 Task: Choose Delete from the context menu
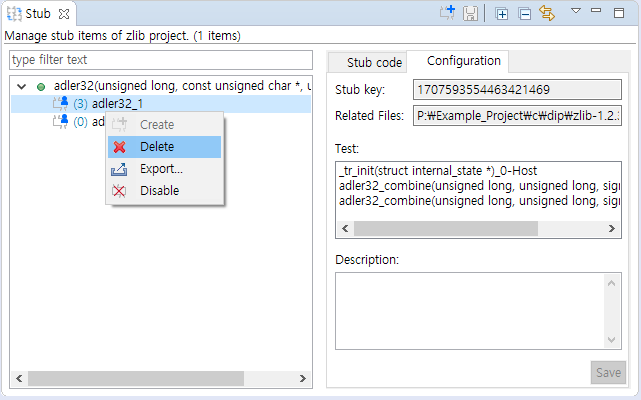pyautogui.click(x=157, y=147)
